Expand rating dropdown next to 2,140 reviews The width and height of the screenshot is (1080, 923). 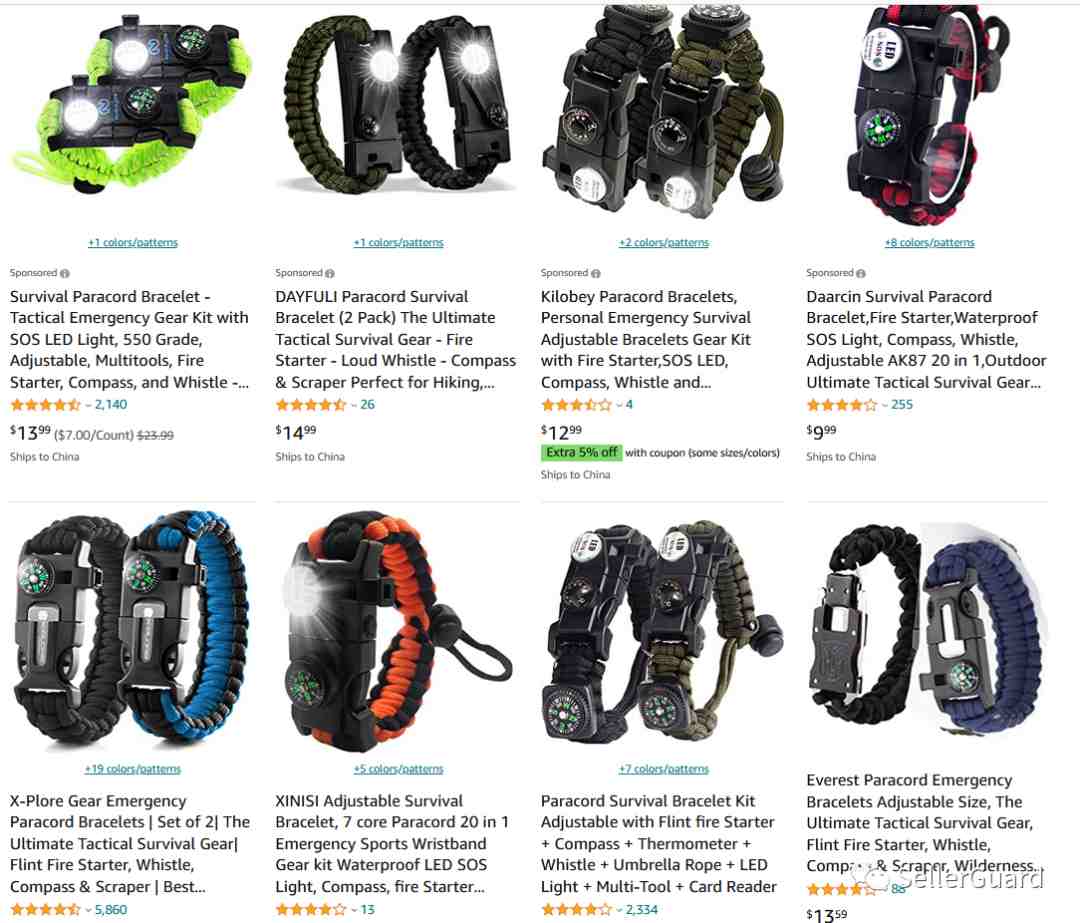pyautogui.click(x=88, y=405)
